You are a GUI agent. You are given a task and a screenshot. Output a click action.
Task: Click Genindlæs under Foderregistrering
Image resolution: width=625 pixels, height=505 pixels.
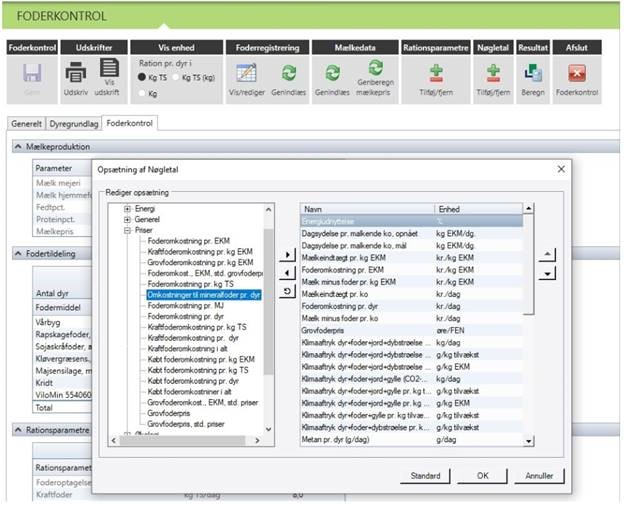[x=288, y=74]
